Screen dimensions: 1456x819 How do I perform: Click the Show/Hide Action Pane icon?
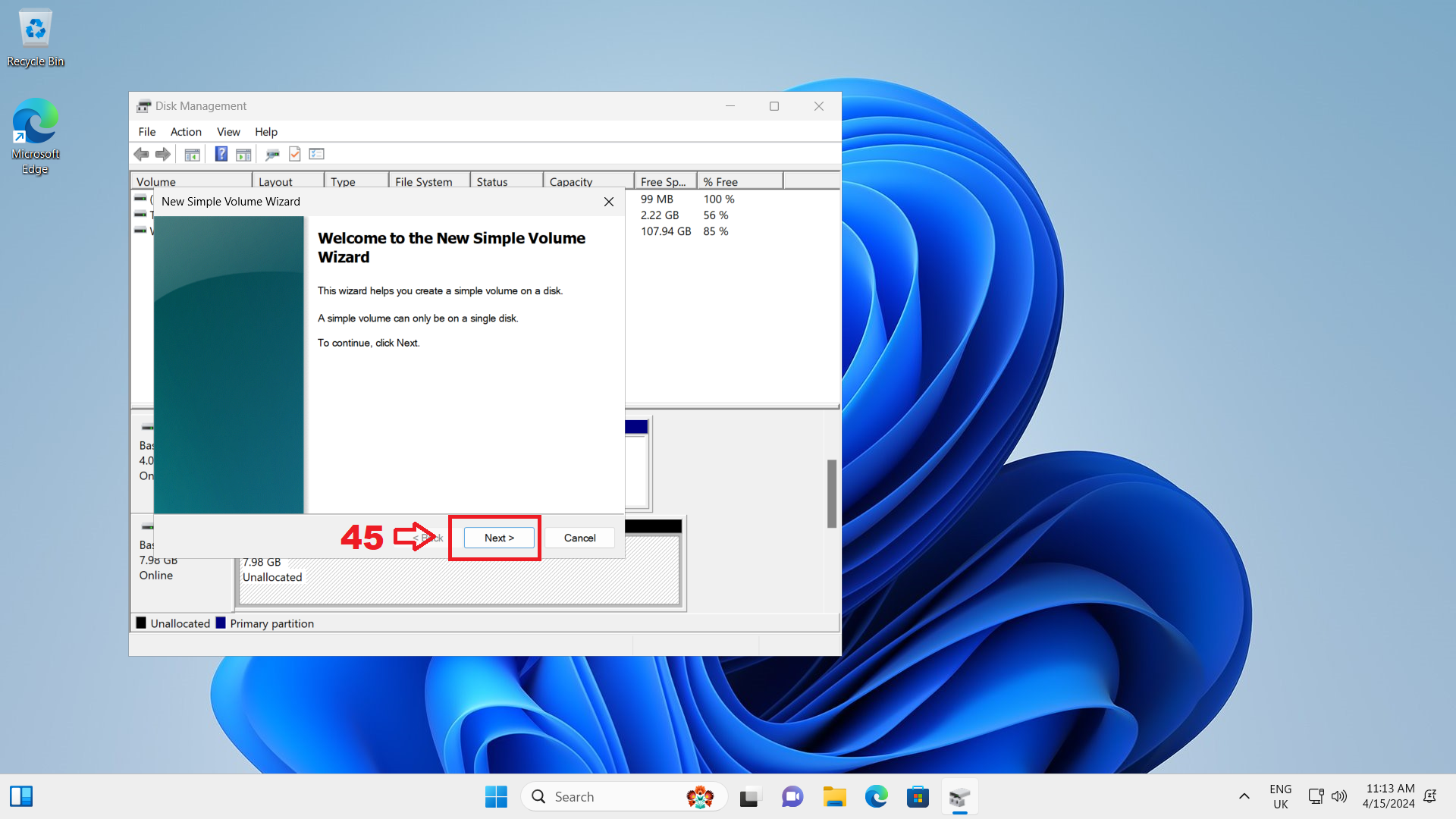click(243, 154)
